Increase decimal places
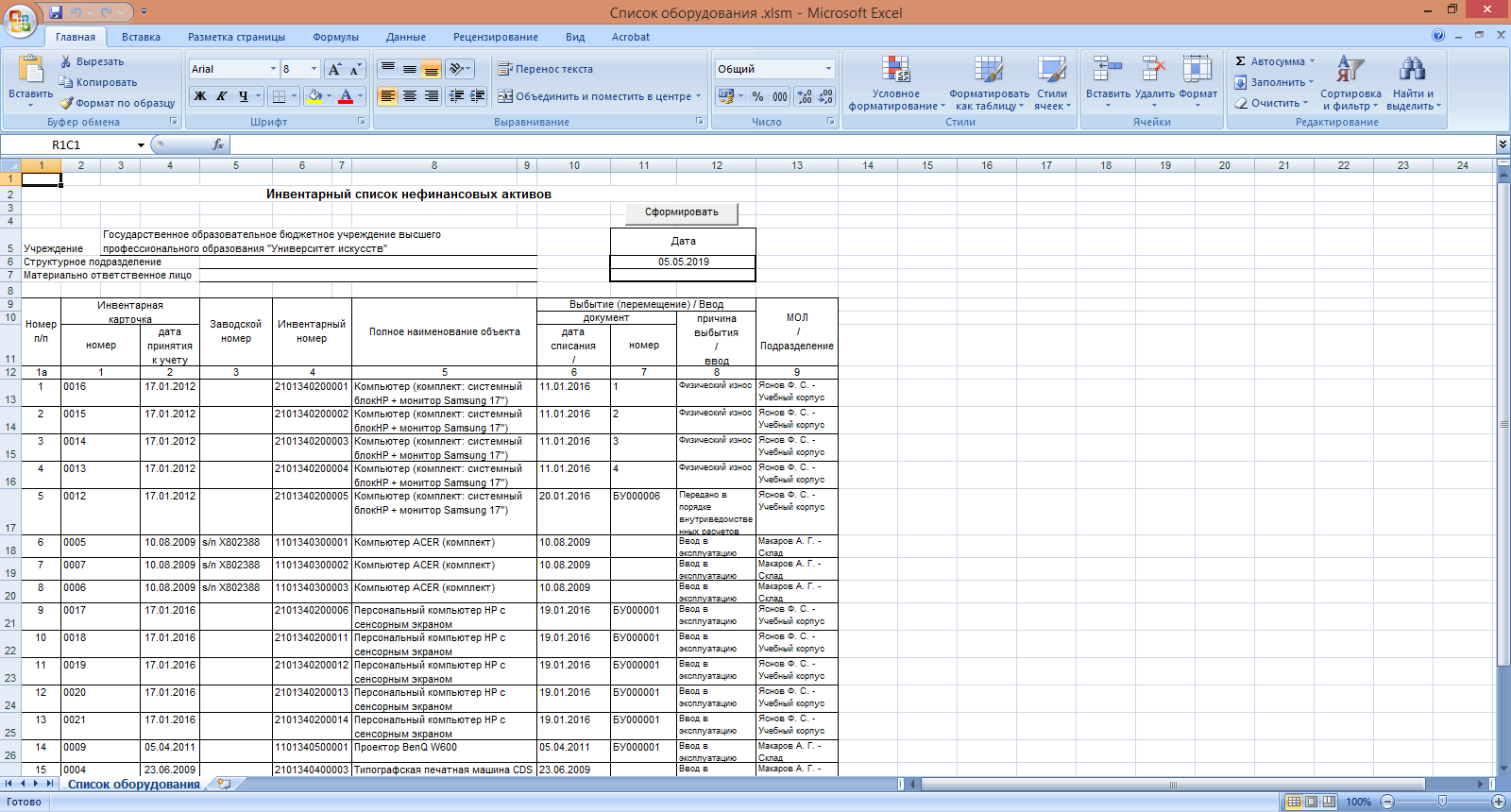 click(x=804, y=96)
